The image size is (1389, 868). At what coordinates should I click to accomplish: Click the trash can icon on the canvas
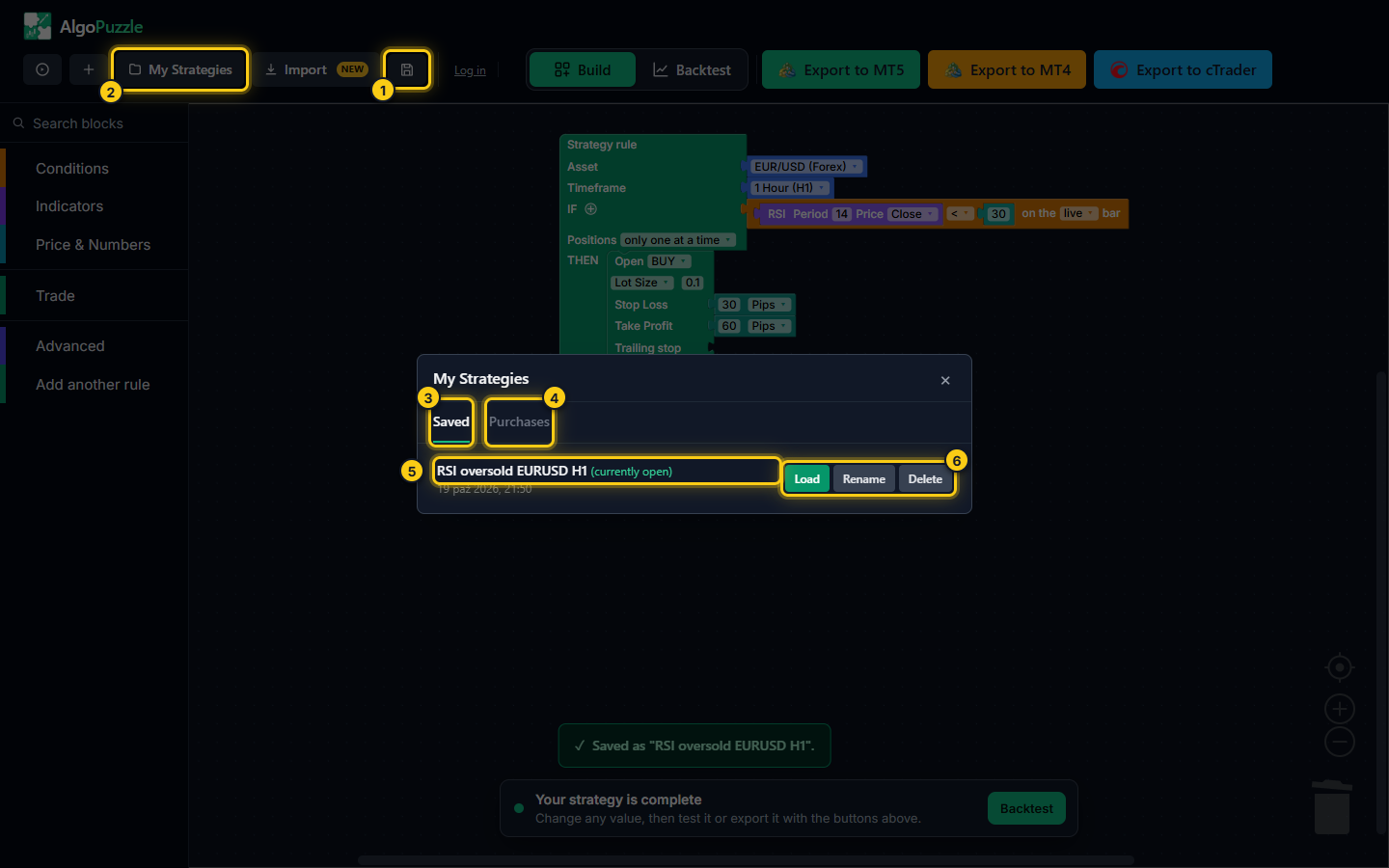[1332, 807]
